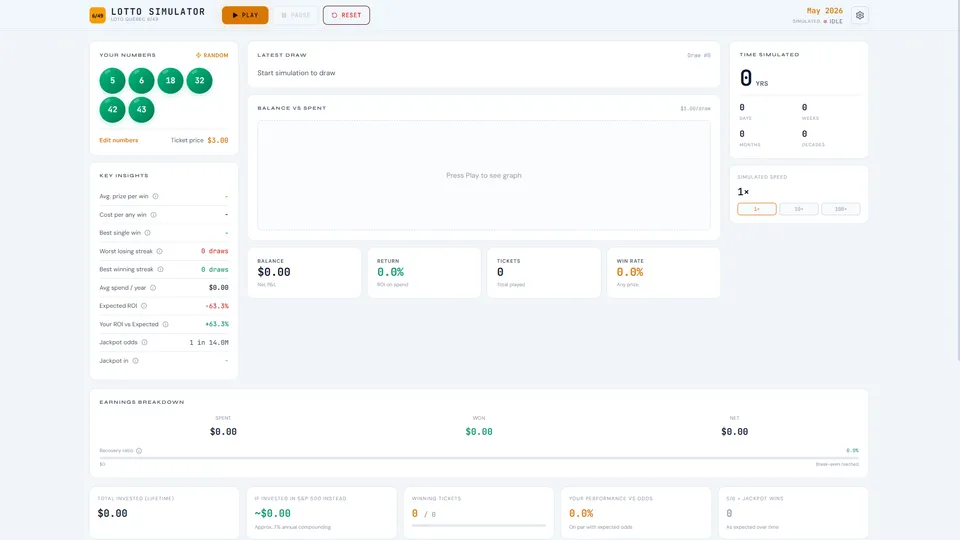Image resolution: width=960 pixels, height=540 pixels.
Task: Show info for Cost per any win
Action: (154, 215)
